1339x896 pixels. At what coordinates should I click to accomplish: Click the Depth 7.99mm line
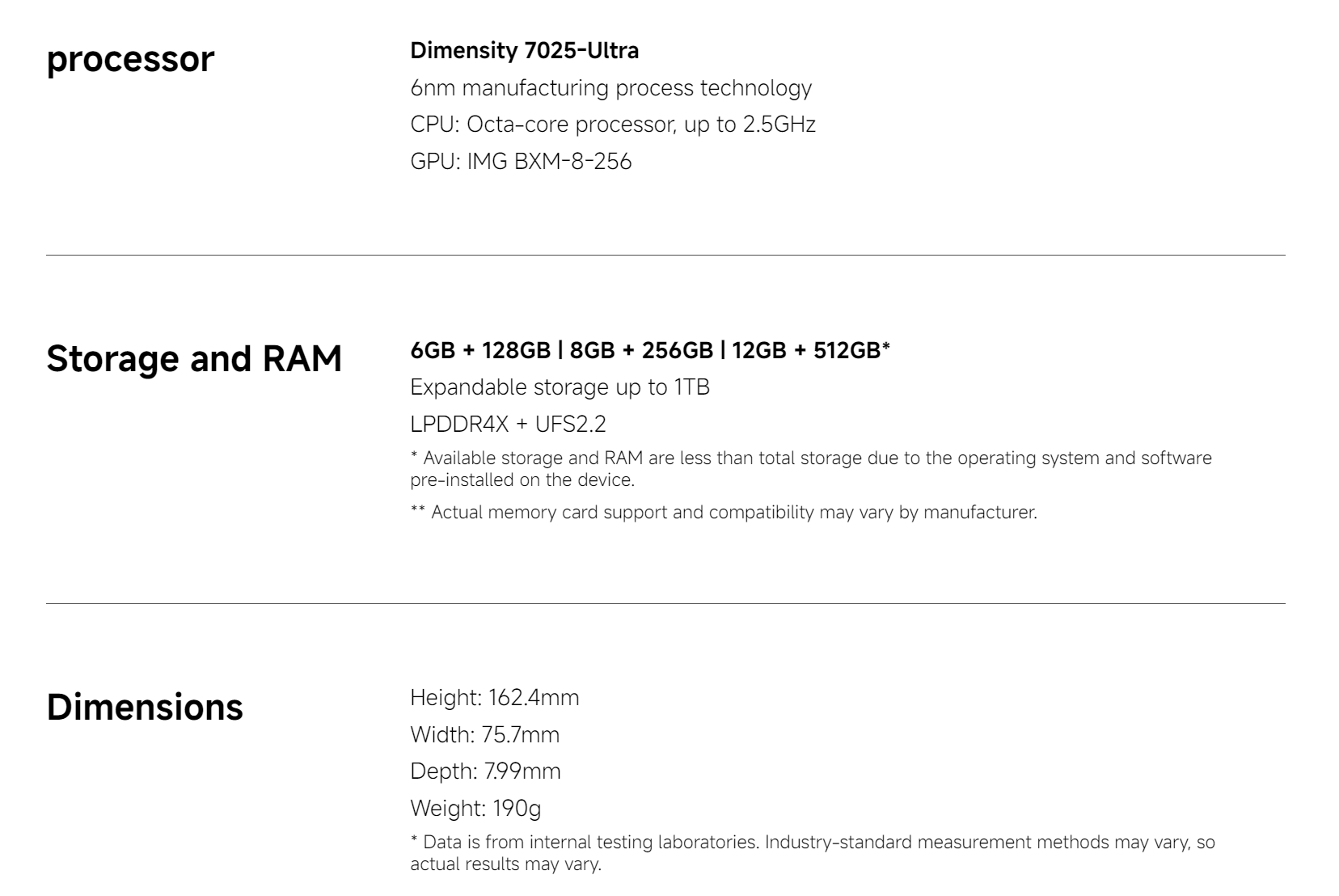485,771
